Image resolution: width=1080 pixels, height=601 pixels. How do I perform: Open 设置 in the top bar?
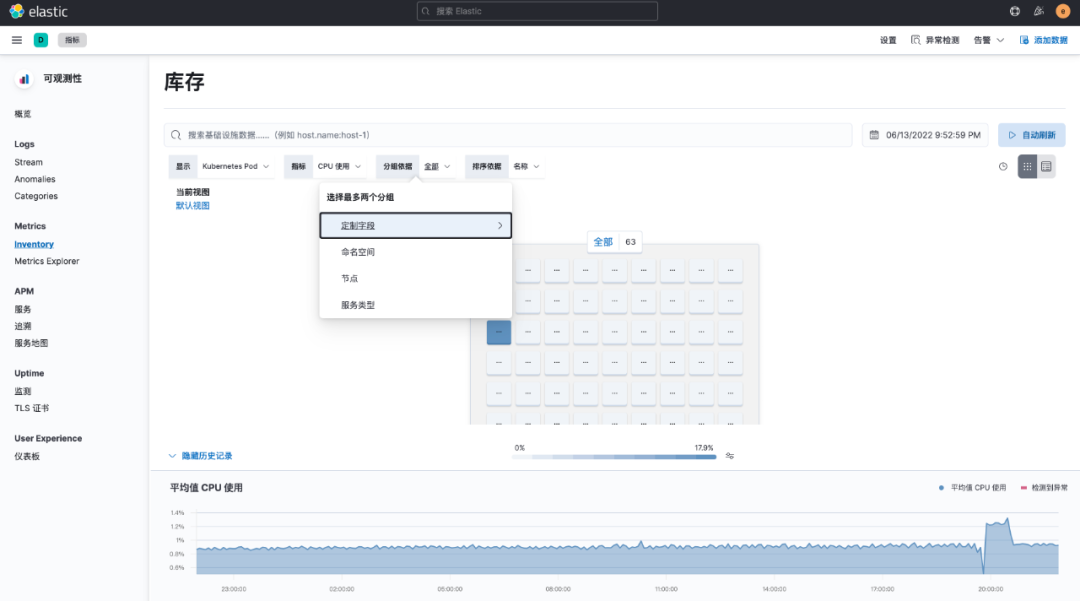[888, 40]
